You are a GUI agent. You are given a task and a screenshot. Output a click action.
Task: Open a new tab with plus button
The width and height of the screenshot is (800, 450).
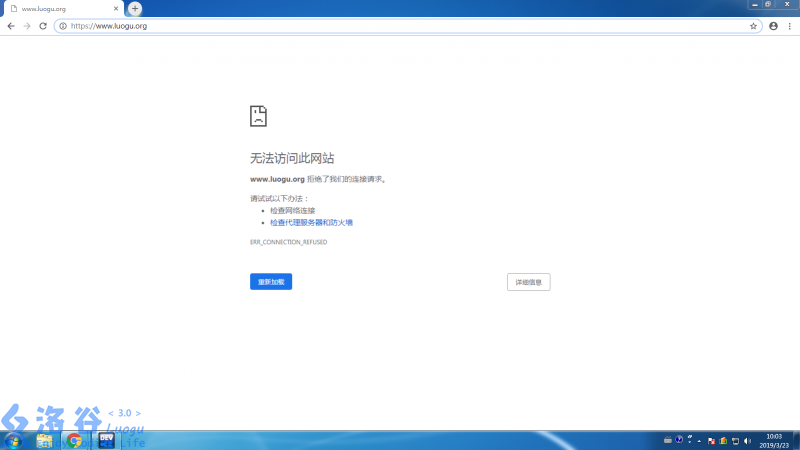click(135, 9)
